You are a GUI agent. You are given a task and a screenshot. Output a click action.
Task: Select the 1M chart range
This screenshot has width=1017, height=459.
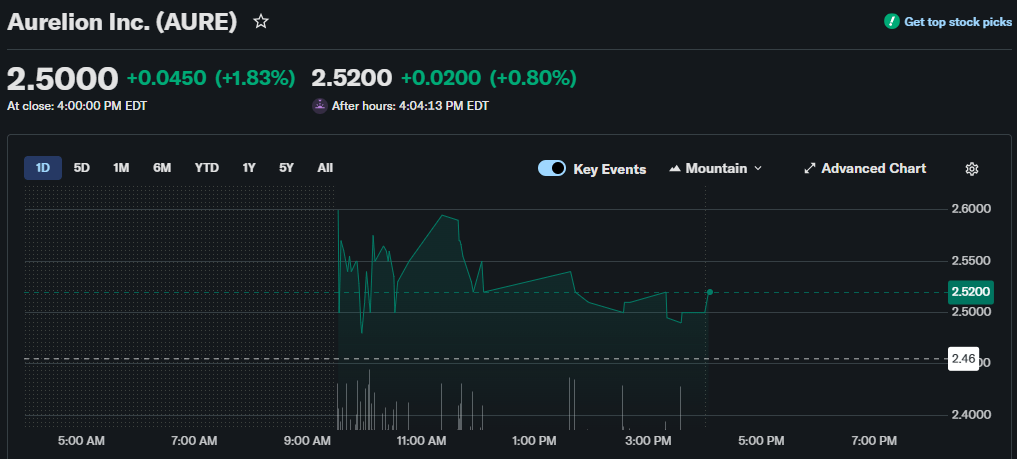point(121,168)
